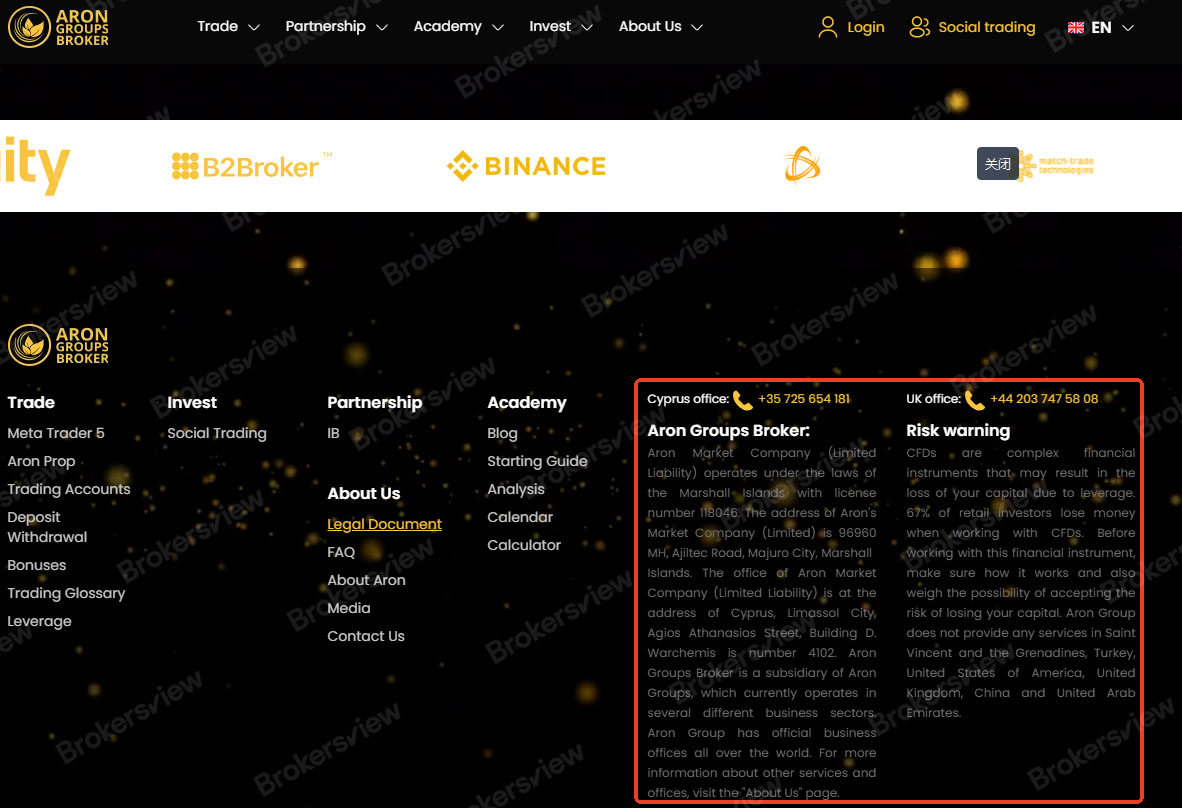
Task: Click the Contact Us footer link
Action: pos(366,636)
